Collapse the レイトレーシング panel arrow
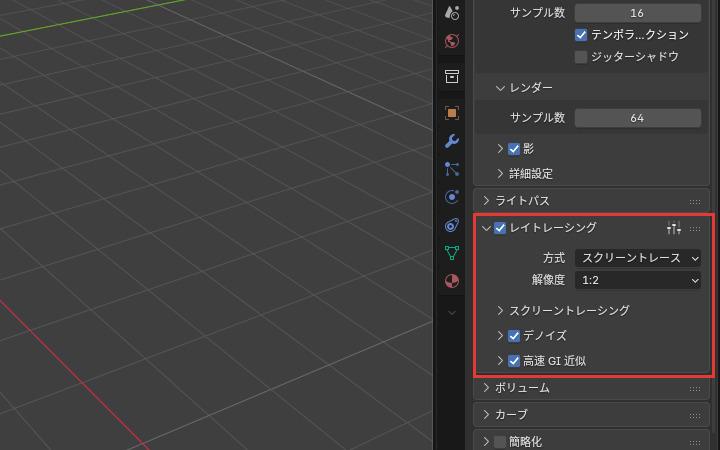Viewport: 720px width, 450px height. pos(486,228)
